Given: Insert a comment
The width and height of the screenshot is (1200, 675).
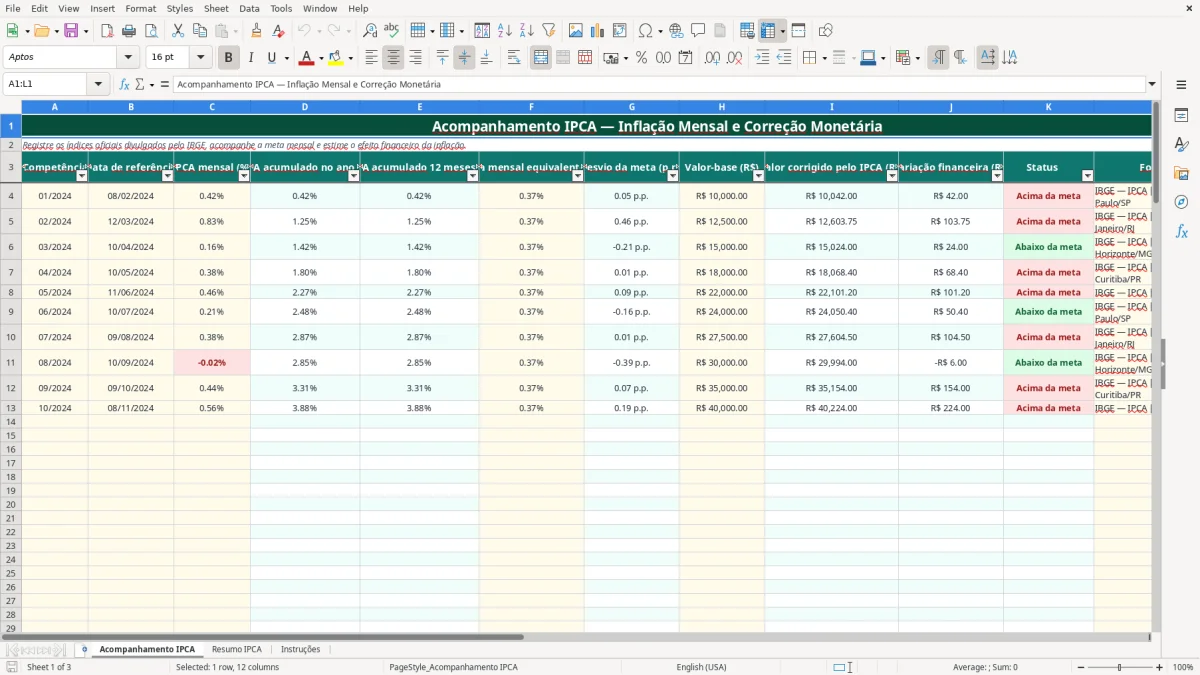Looking at the screenshot, I should pos(698,31).
